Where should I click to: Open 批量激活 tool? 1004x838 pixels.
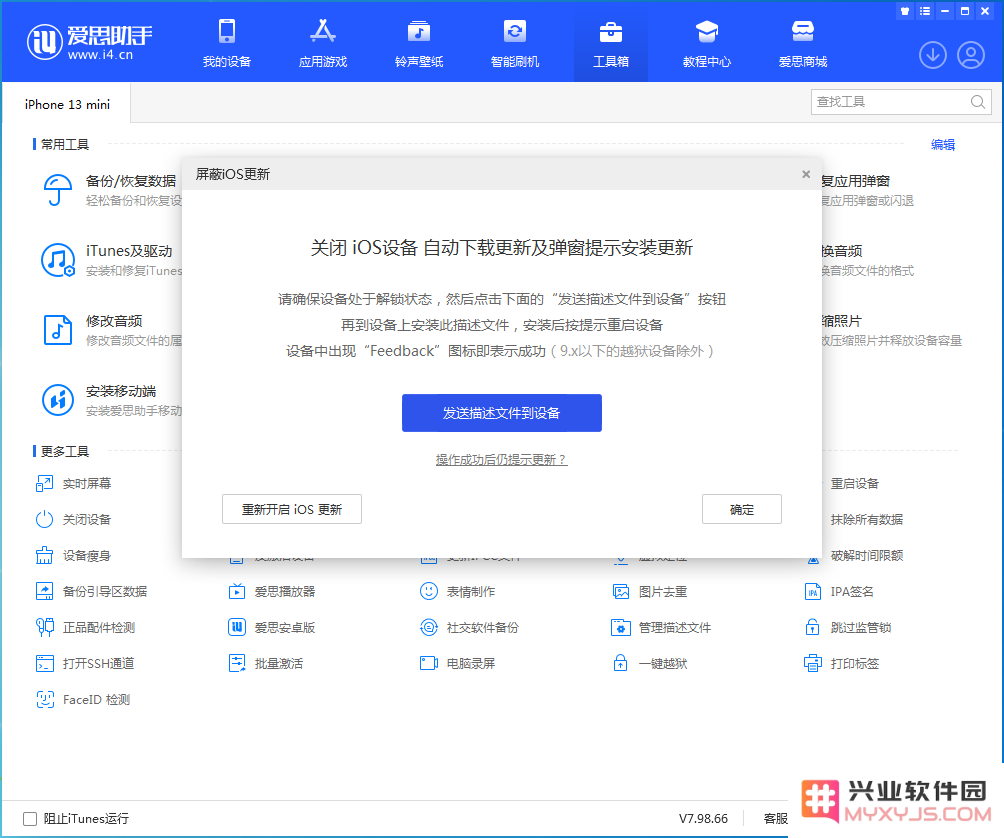[x=266, y=663]
